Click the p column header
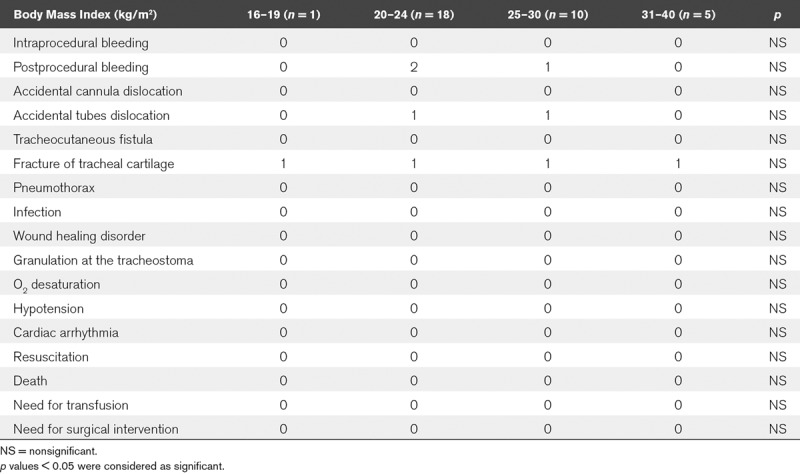 tap(777, 14)
